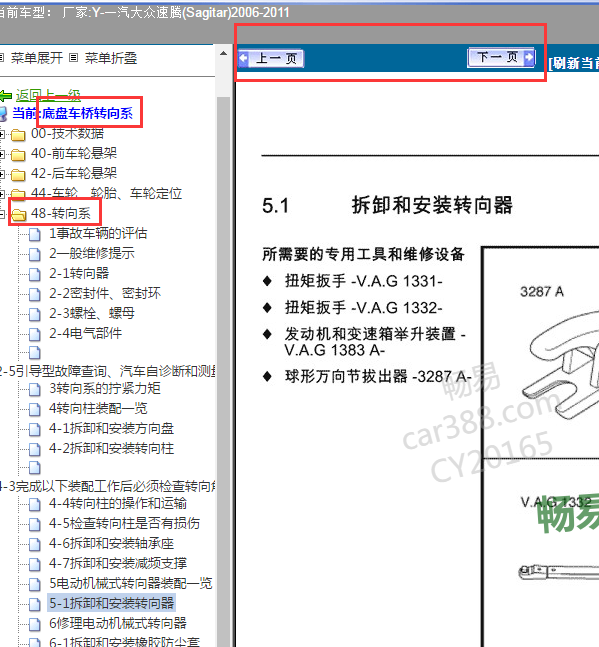Expand the 40-前车轮悬架 folder node
The image size is (599, 647).
coord(2,154)
